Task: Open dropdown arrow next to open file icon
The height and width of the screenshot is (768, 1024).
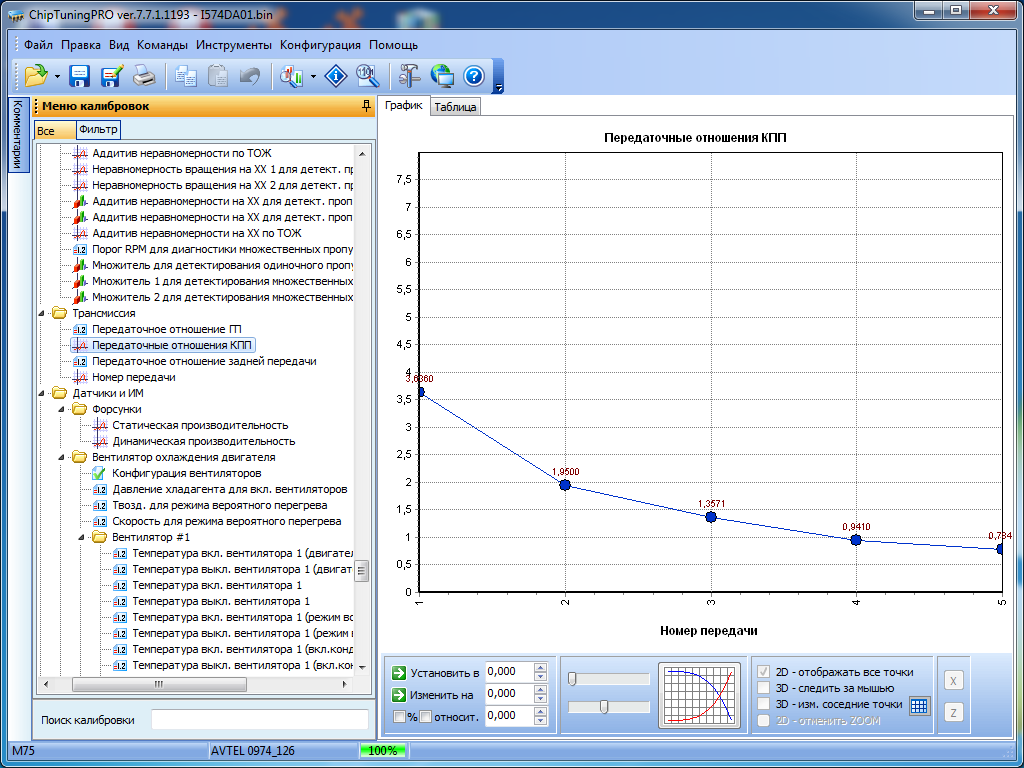Action: click(x=58, y=76)
